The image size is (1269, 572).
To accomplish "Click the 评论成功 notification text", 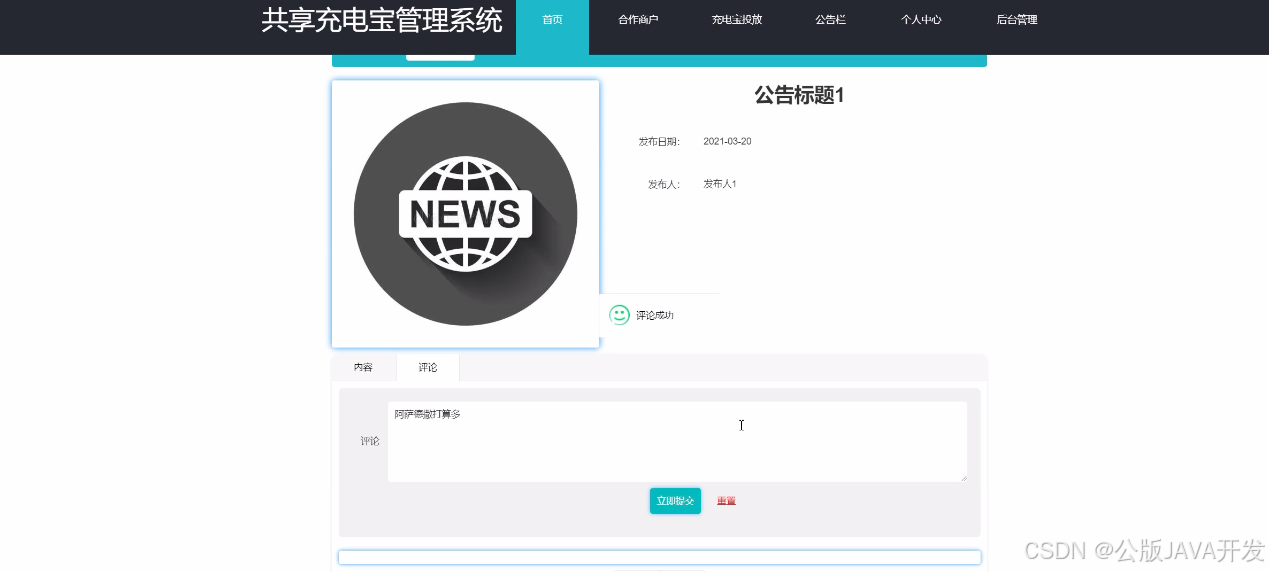I will pyautogui.click(x=655, y=315).
